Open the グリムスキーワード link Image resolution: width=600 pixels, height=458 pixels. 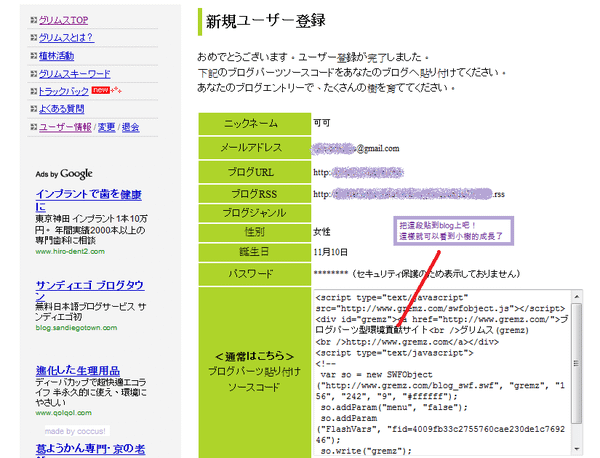pyautogui.click(x=74, y=73)
